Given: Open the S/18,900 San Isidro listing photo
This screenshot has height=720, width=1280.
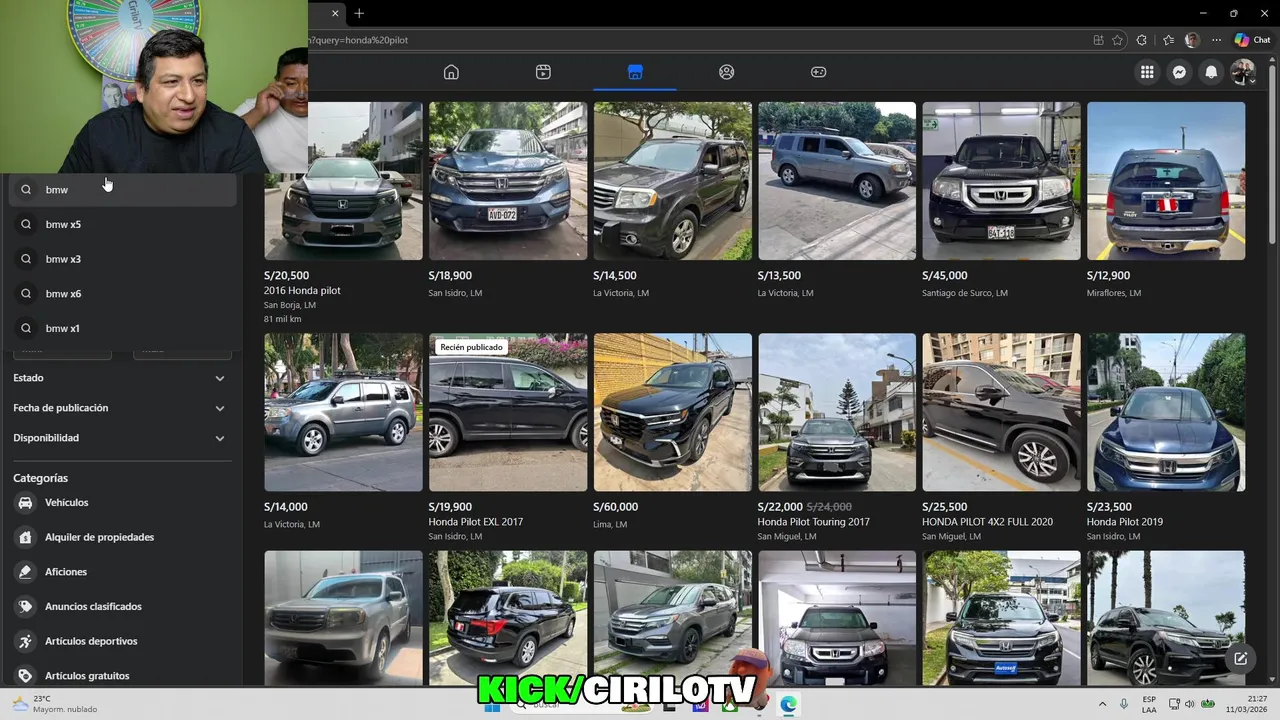Looking at the screenshot, I should click(508, 181).
